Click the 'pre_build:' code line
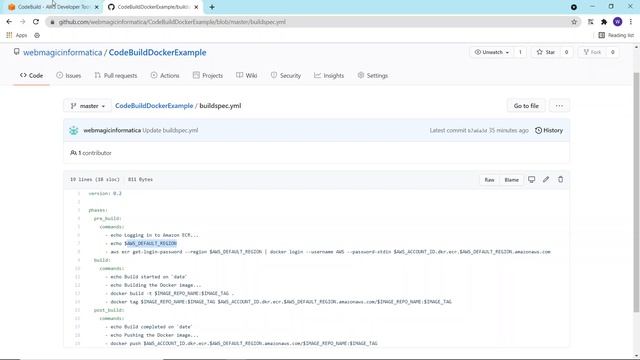Image resolution: width=640 pixels, height=360 pixels. tap(107, 218)
